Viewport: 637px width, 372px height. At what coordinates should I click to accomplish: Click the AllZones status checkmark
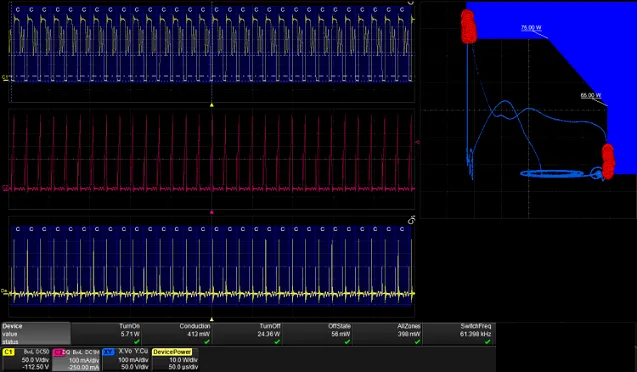click(x=418, y=342)
